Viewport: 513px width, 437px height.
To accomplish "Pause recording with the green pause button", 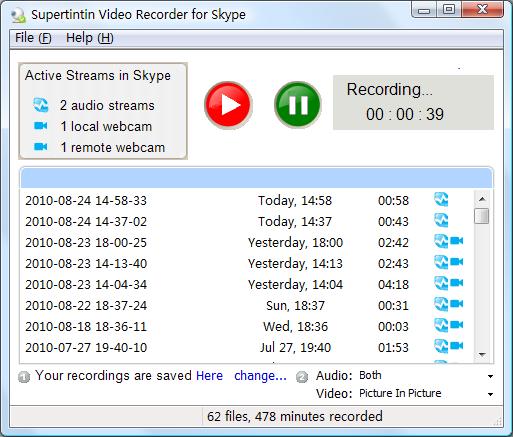I will tap(298, 105).
